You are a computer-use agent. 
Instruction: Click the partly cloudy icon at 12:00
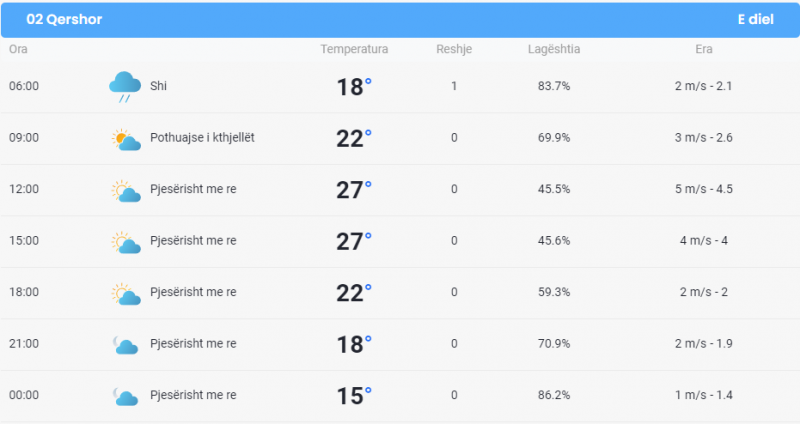126,191
